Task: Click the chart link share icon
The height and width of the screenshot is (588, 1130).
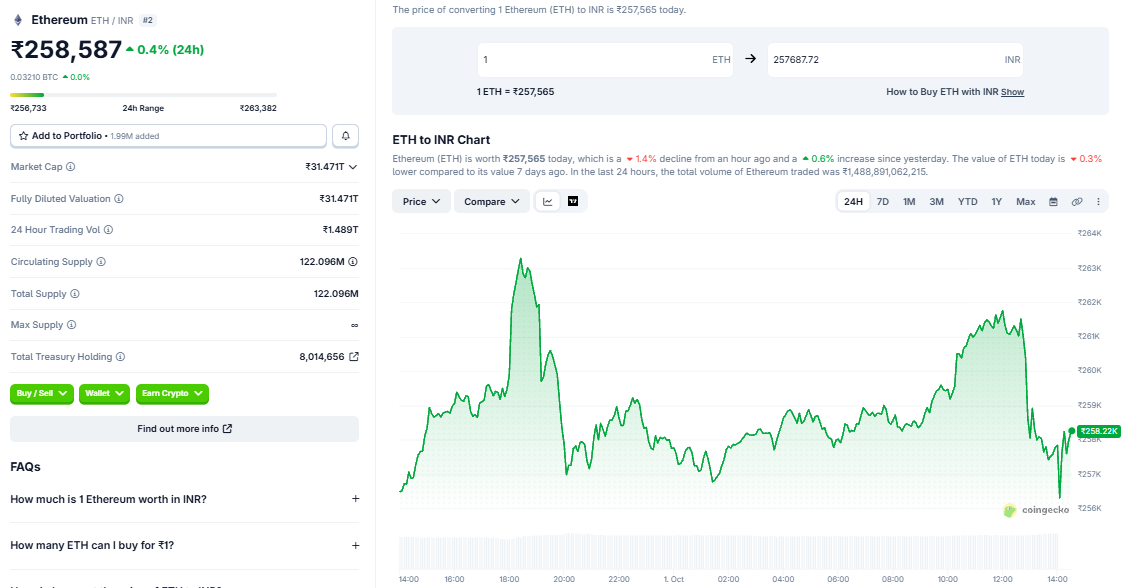Action: click(x=1077, y=202)
